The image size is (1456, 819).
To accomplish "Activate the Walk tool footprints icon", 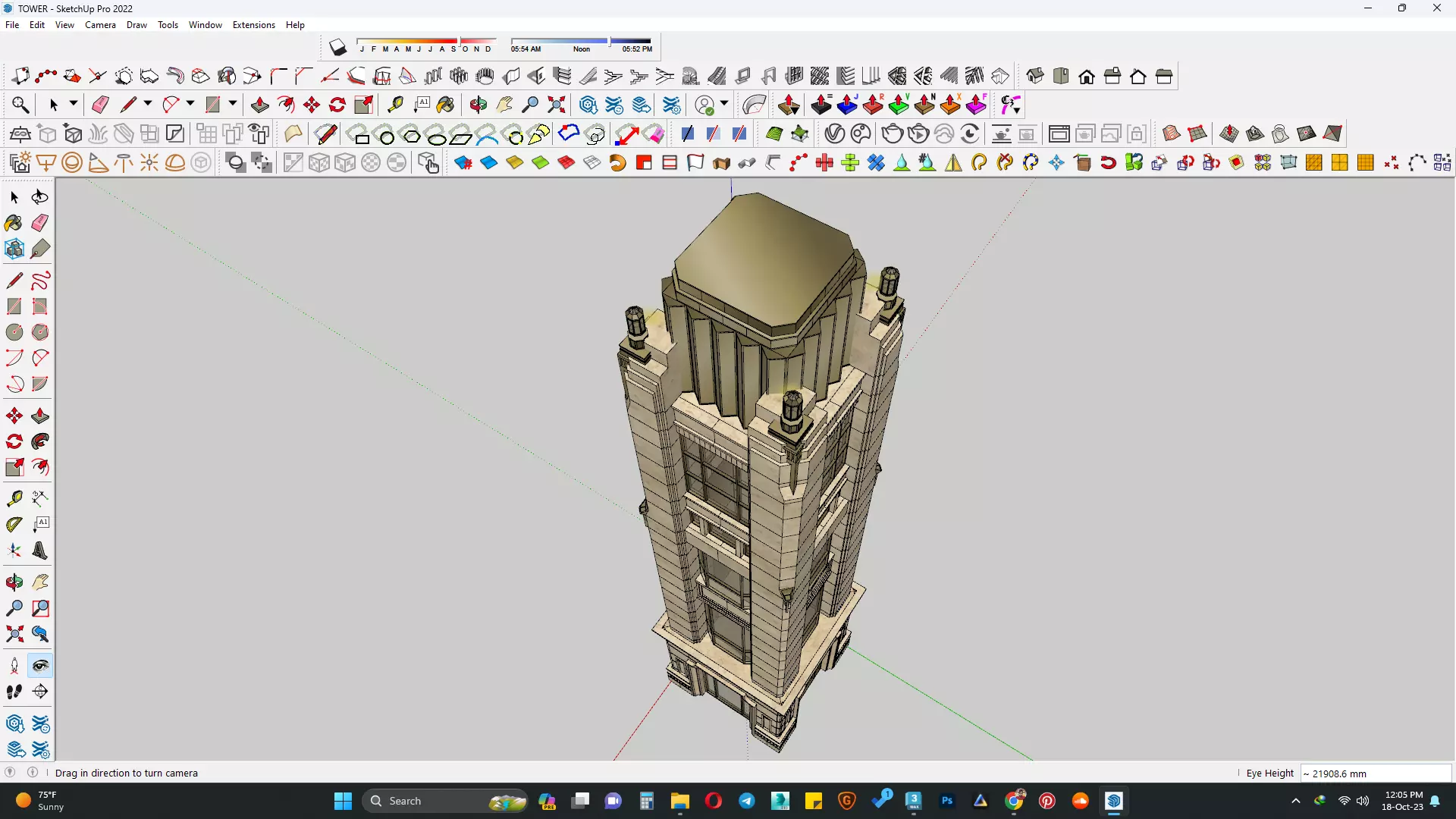I will [x=14, y=692].
